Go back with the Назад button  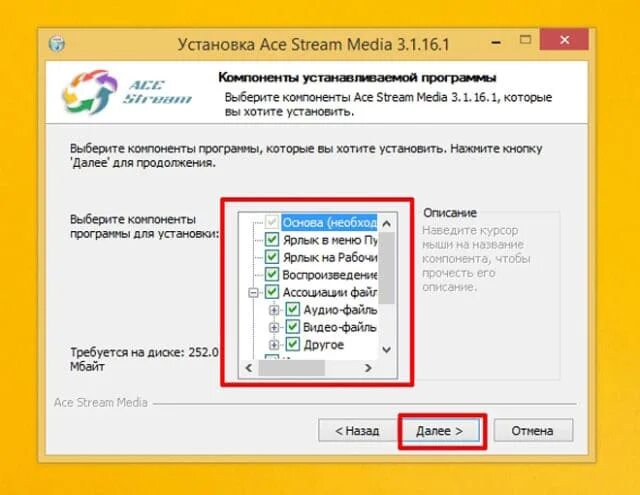click(357, 431)
